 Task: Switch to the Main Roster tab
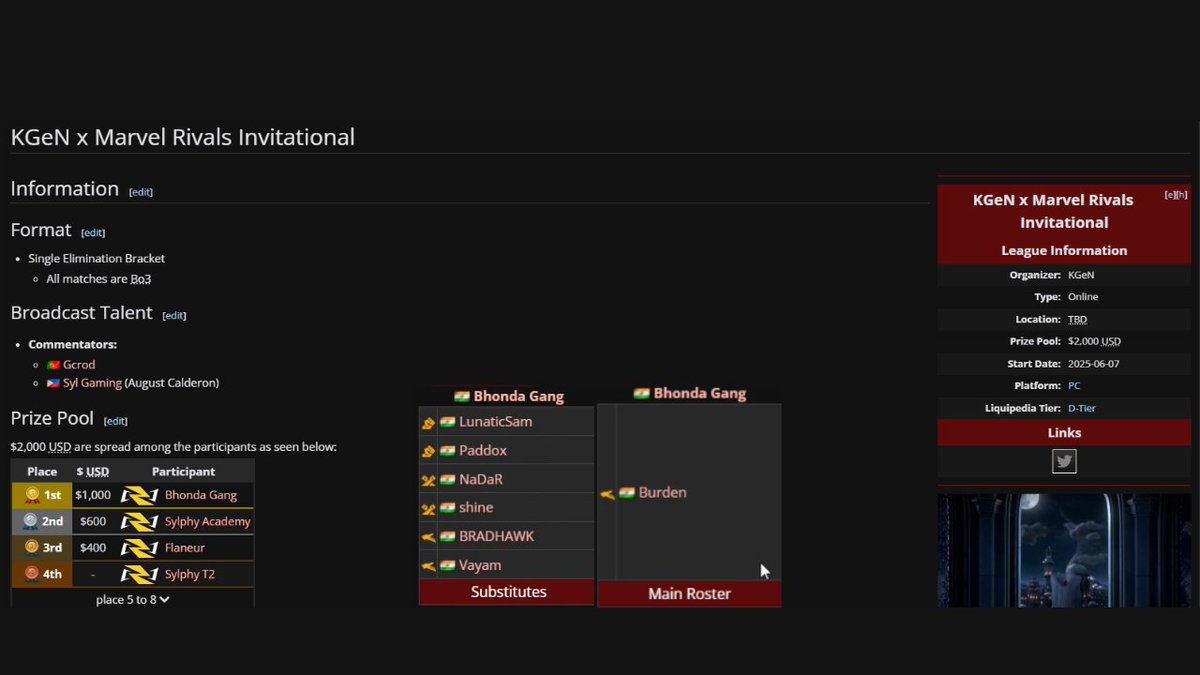coord(689,594)
